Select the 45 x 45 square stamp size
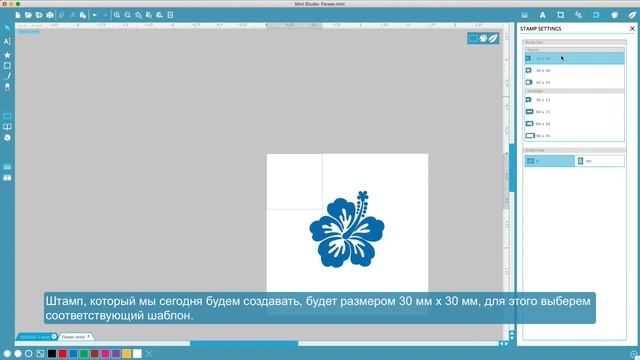640x360 pixels. point(574,82)
